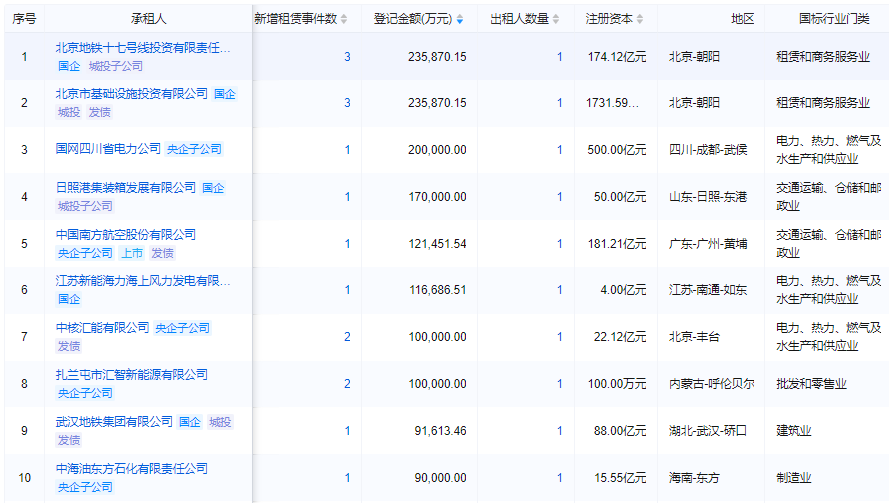
Task: Click 城投子公司 tag under 北京地铁十七号线
Action: (116, 66)
